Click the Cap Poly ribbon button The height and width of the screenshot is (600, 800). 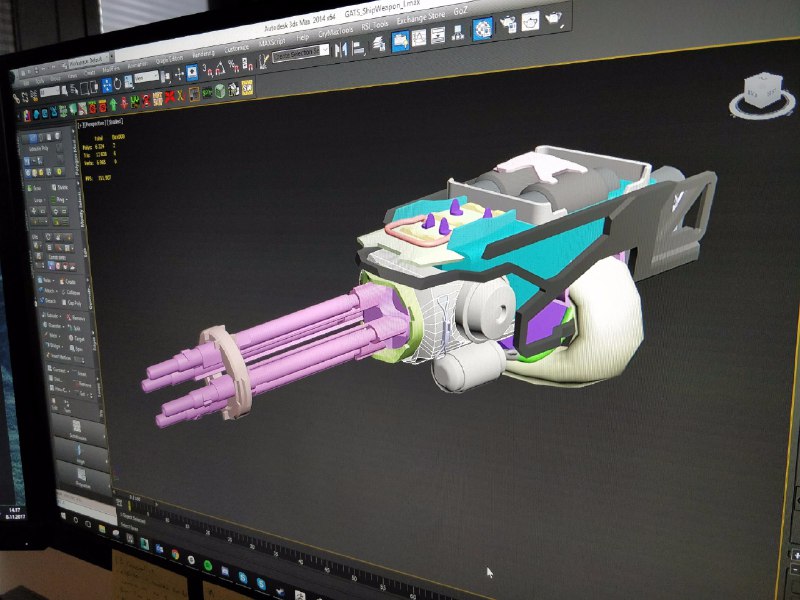pos(71,303)
